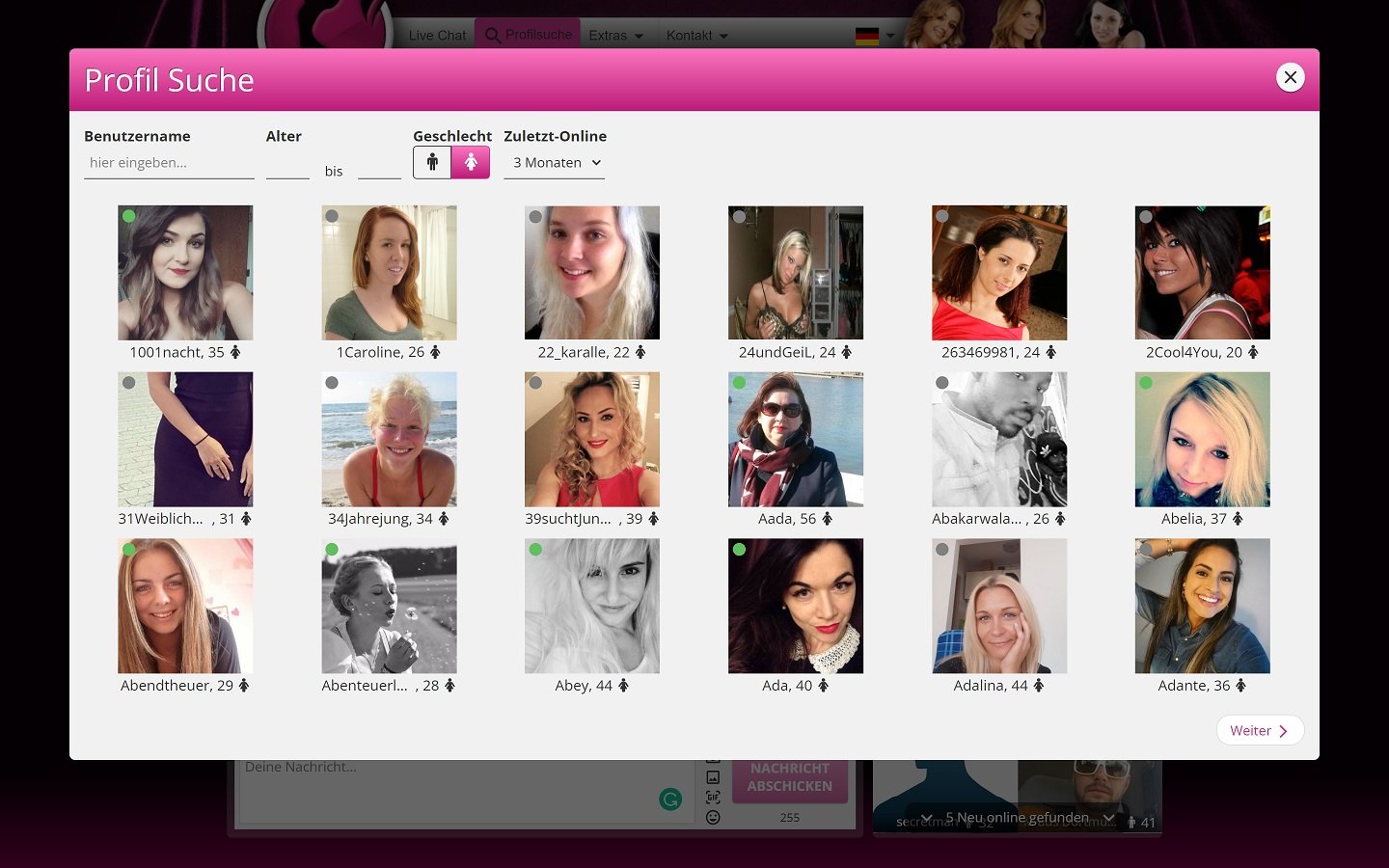Open the Profilsuche tab in the navigation bar
Screen dimensions: 1389x868
[529, 35]
